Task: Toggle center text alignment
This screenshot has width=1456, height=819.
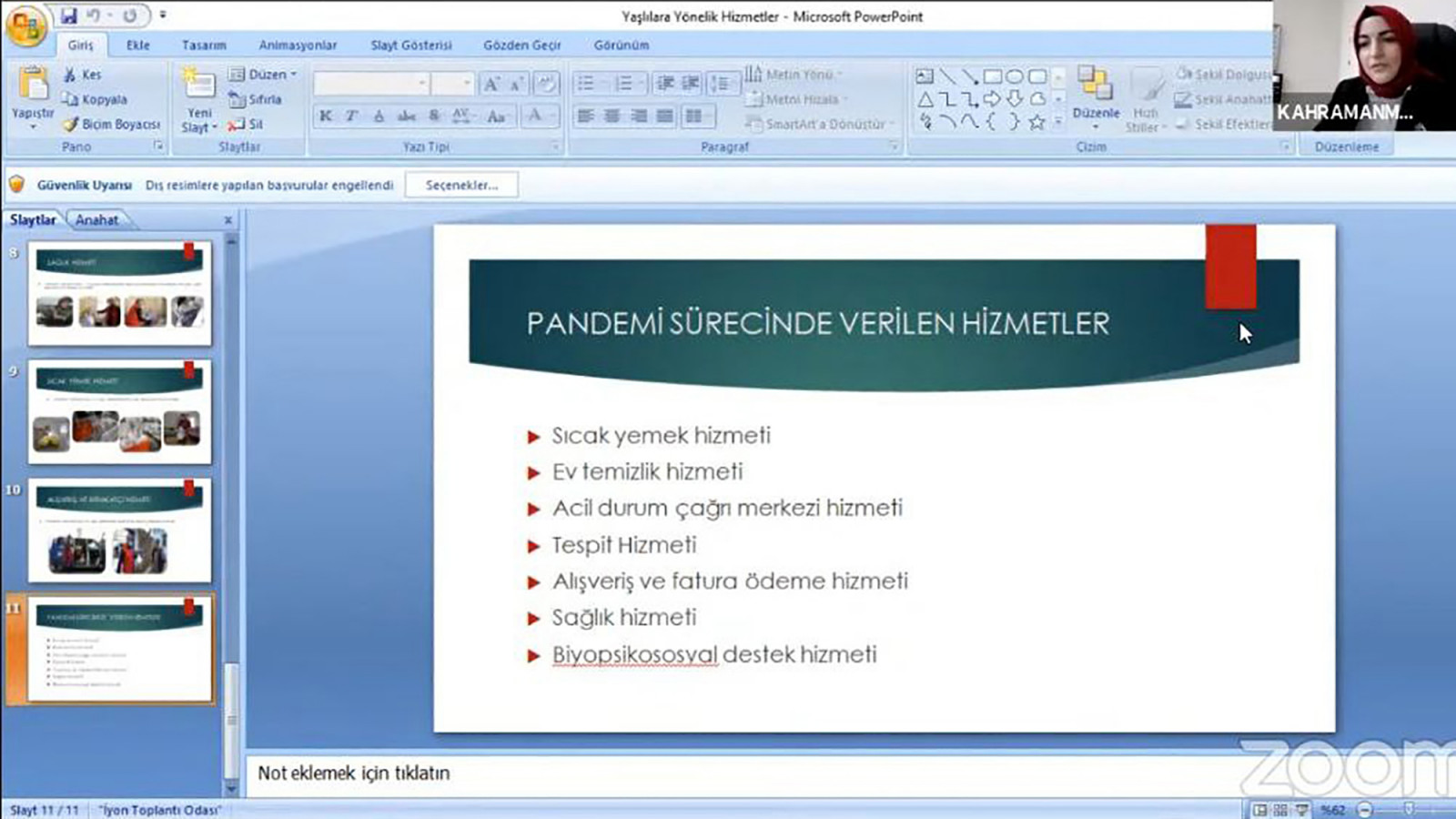Action: (x=612, y=116)
